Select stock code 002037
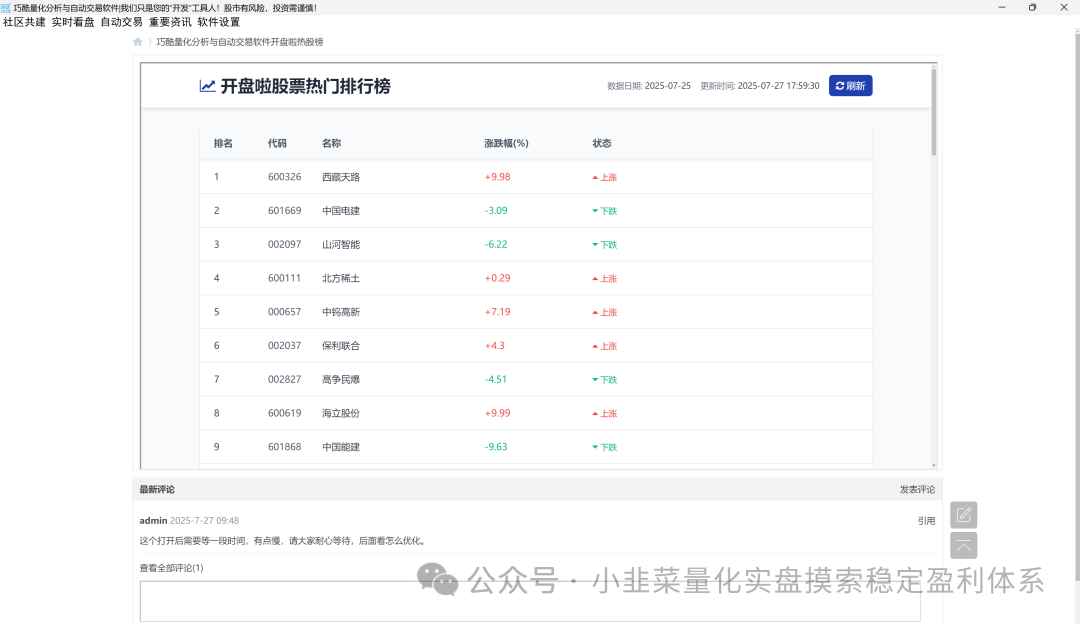The width and height of the screenshot is (1080, 624). (284, 346)
